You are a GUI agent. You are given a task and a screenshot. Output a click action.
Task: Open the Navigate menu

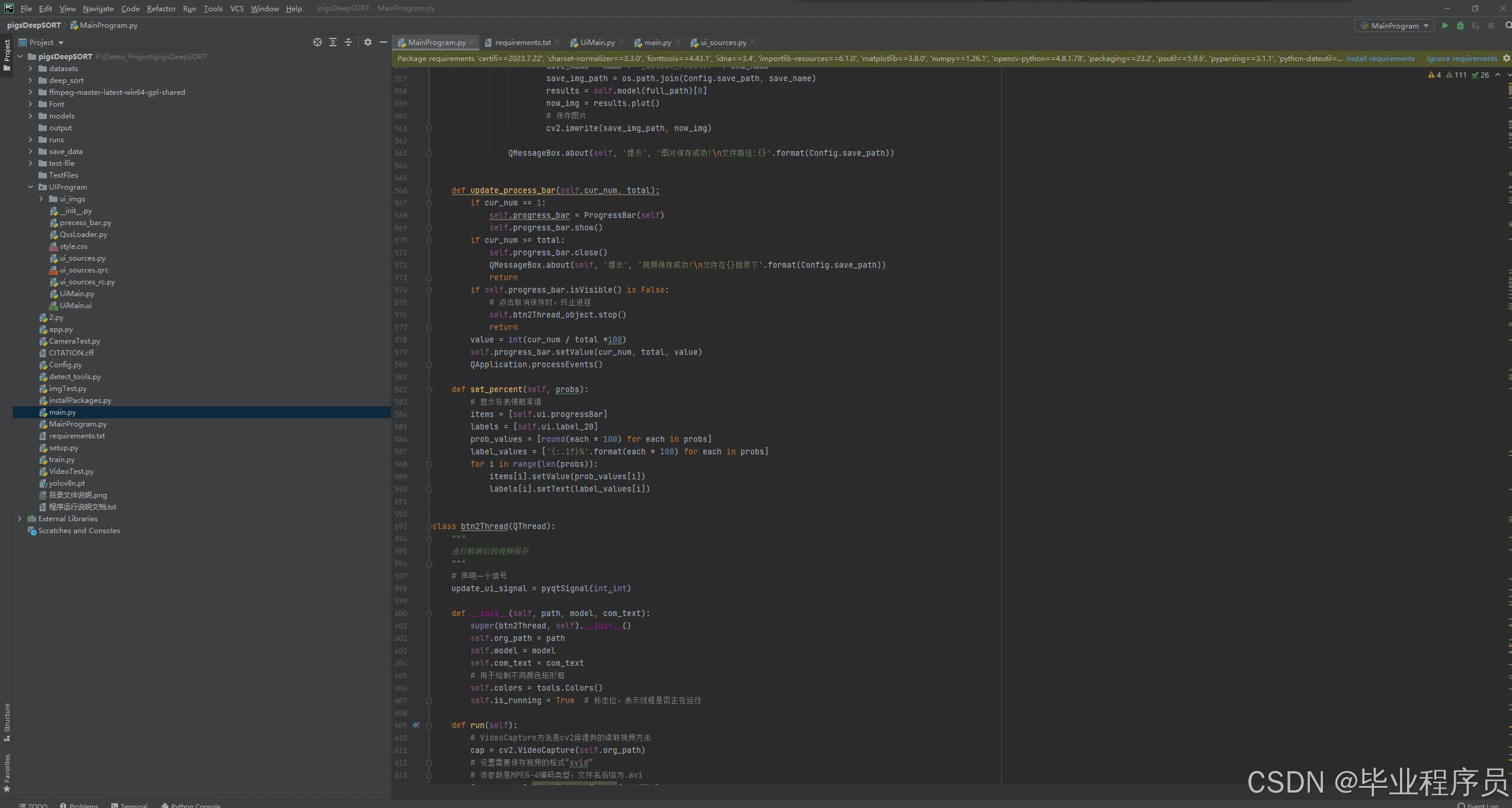coord(98,8)
